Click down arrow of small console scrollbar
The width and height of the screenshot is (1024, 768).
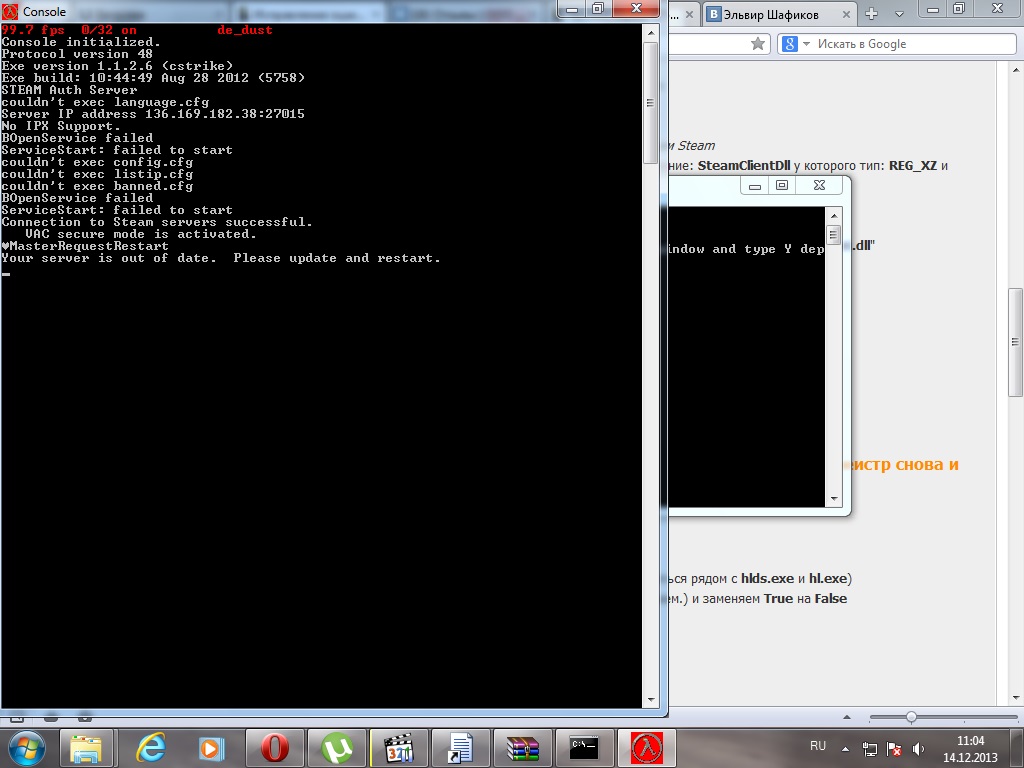[834, 499]
